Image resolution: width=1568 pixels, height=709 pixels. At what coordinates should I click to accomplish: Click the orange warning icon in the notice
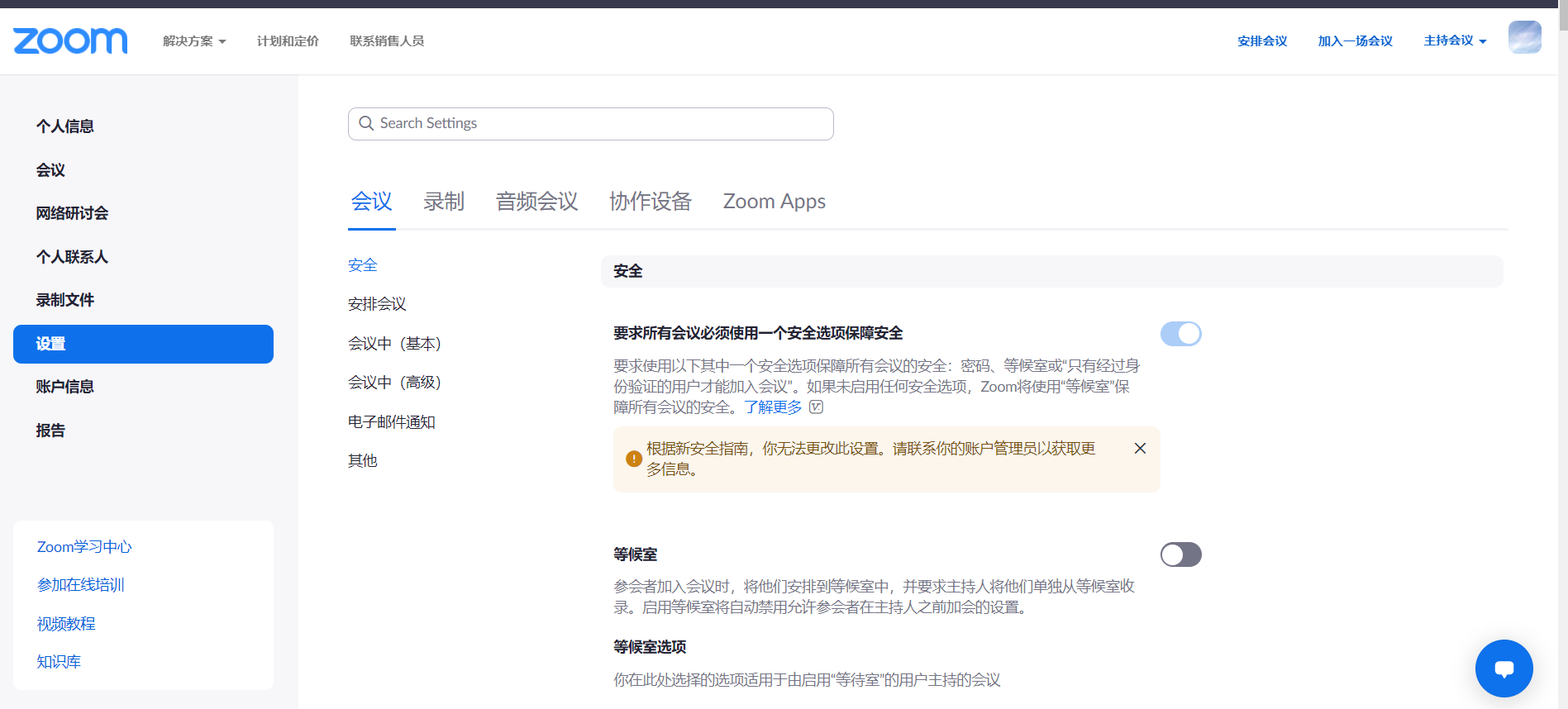tap(634, 459)
